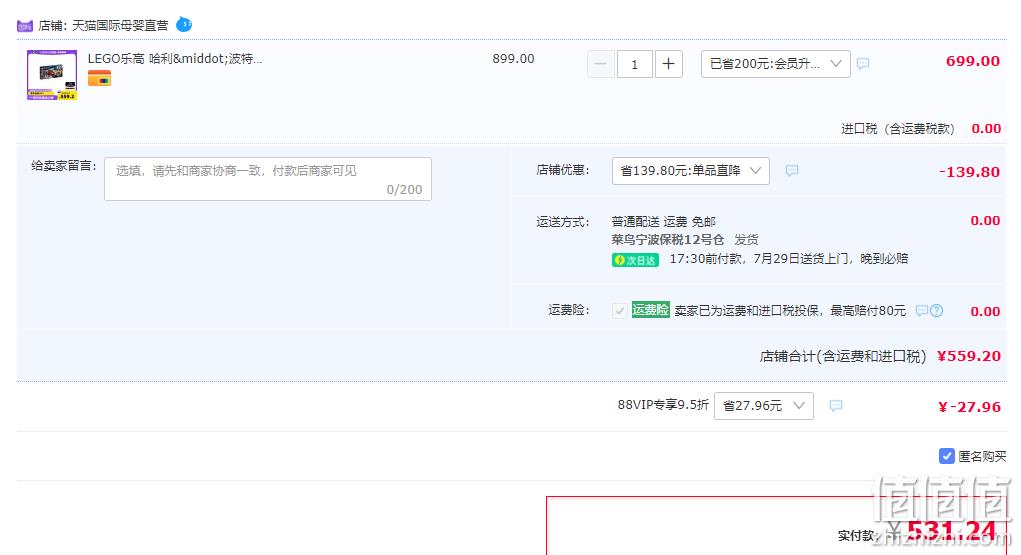Screen dimensions: 1021x555
Task: Click the 进口税（含运费税款） label
Action: [898, 128]
